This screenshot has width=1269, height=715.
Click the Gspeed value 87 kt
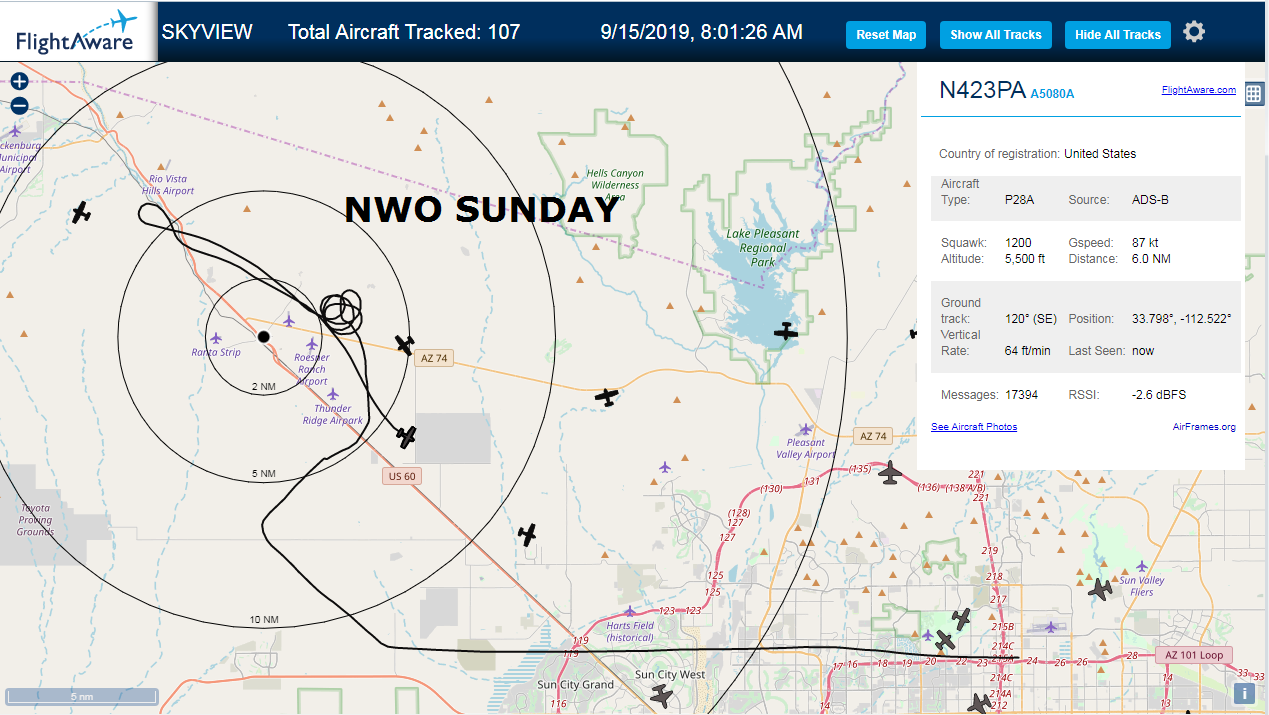tap(1145, 243)
